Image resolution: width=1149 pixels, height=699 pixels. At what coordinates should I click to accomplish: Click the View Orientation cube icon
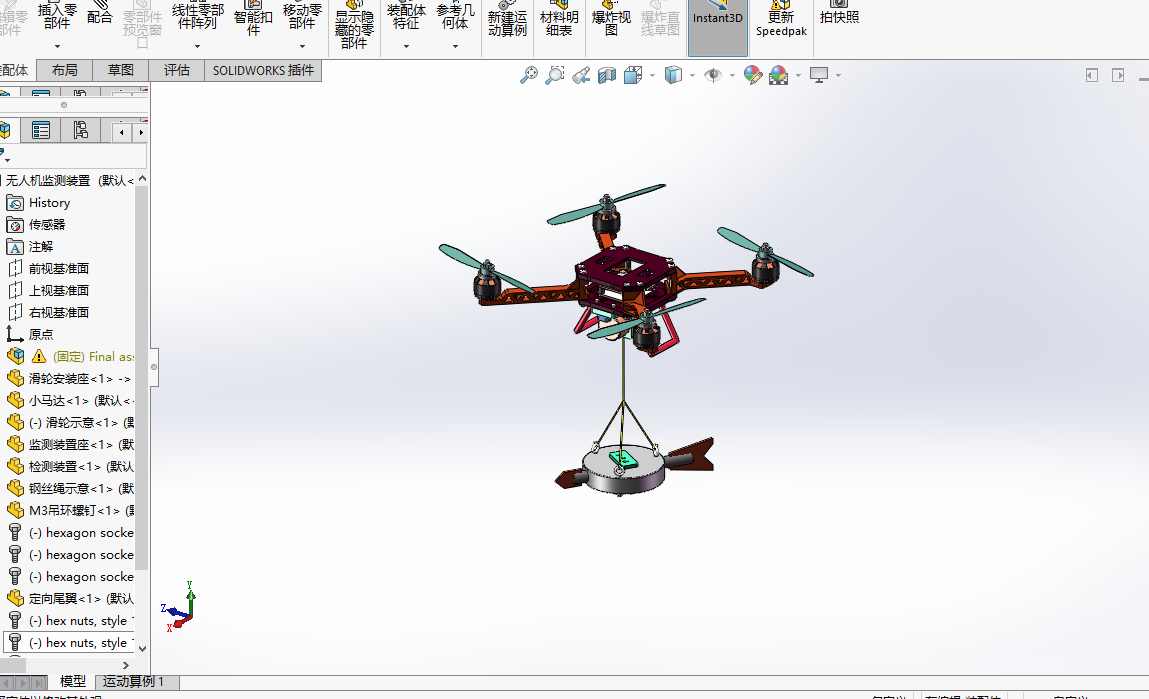[632, 75]
